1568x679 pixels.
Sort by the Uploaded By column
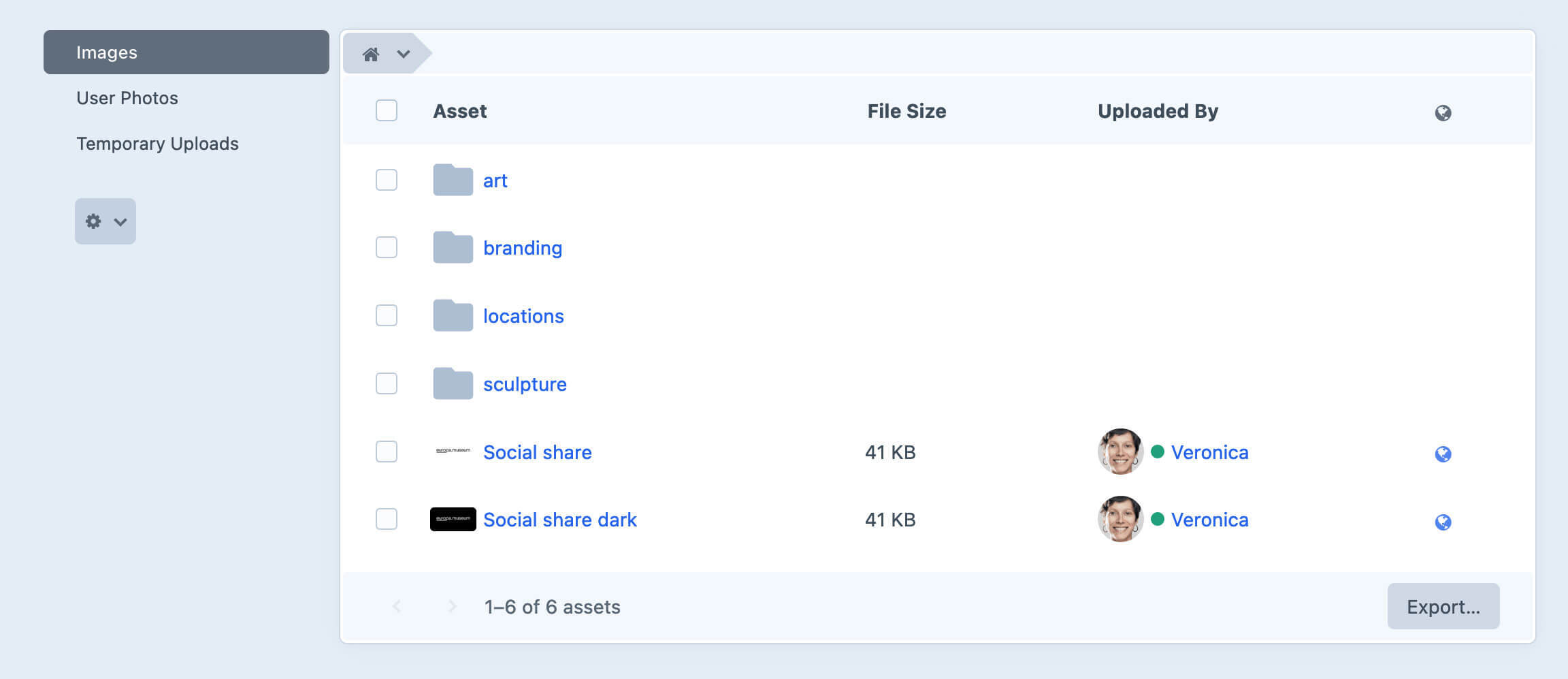tap(1158, 111)
